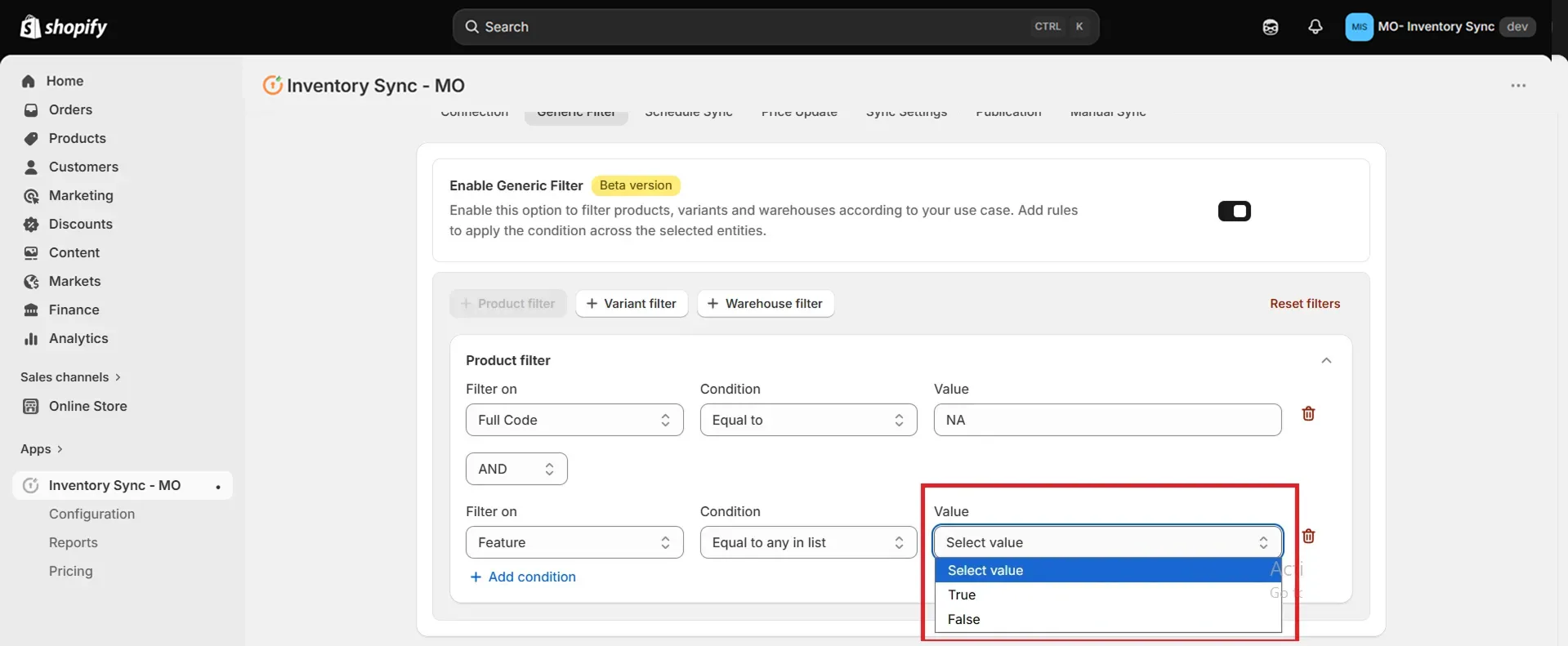Open the Discounts badge icon

[x=31, y=224]
